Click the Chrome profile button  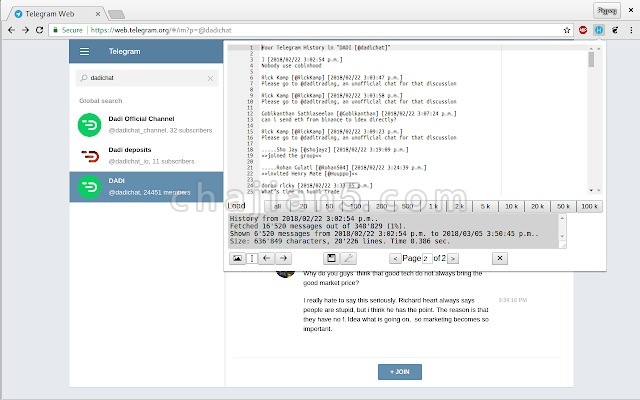pyautogui.click(x=607, y=11)
